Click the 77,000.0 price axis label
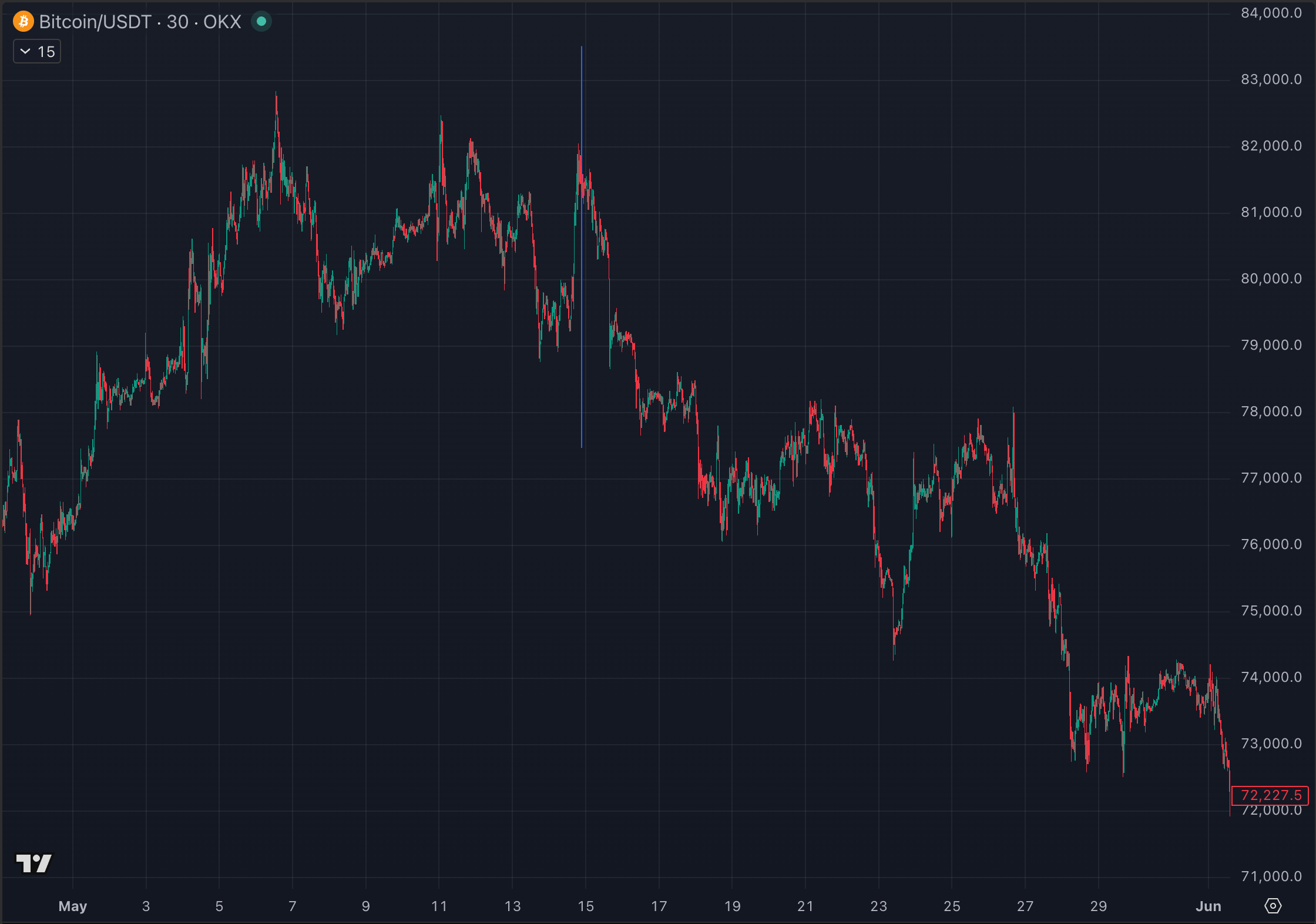Viewport: 1316px width, 924px height. tap(1271, 478)
